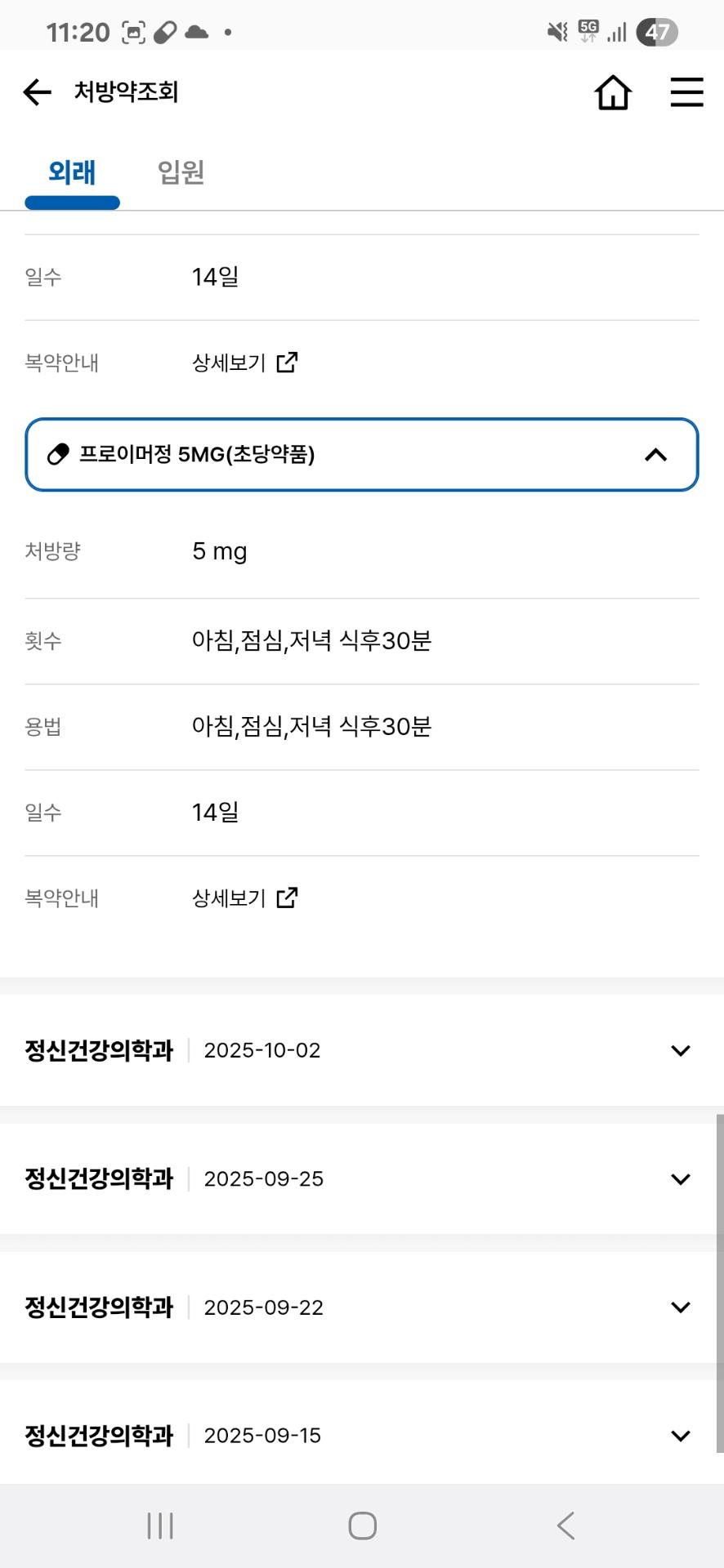
Task: Expand the 2025-09-25 정신건강의학과 record
Action: (680, 1178)
